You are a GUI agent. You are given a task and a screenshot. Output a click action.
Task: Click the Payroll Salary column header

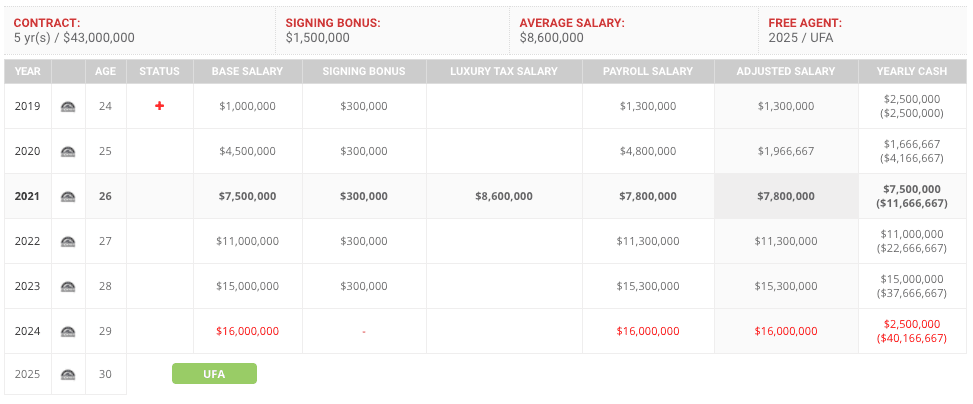pyautogui.click(x=647, y=71)
